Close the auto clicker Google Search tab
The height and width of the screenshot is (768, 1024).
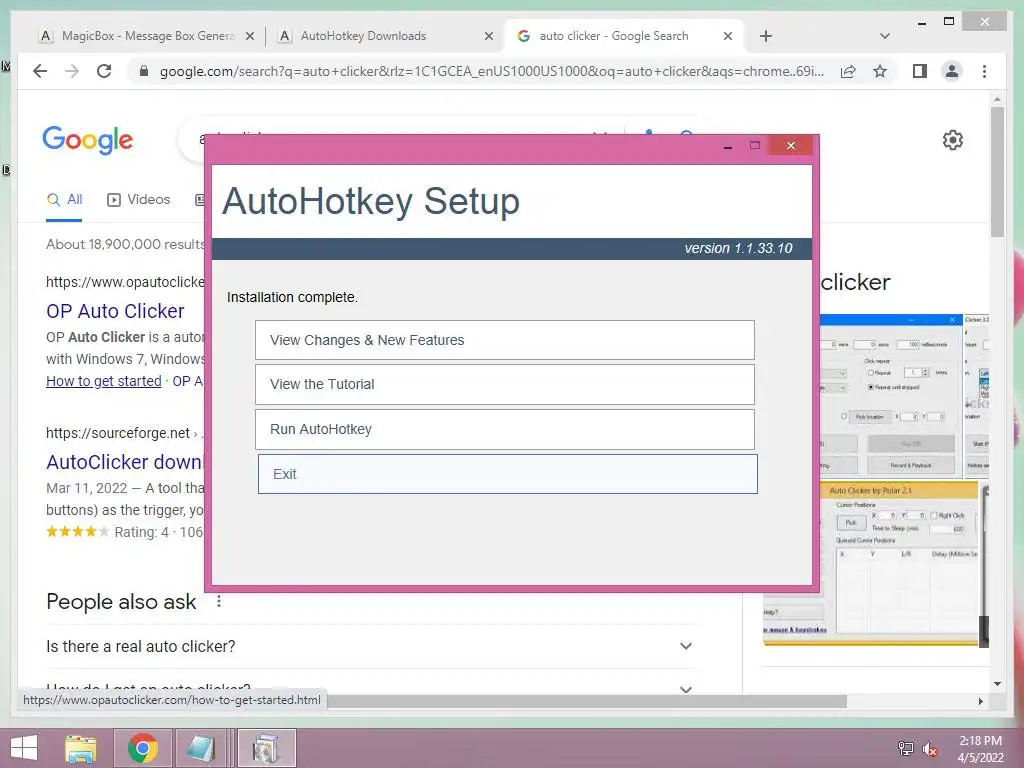(728, 36)
